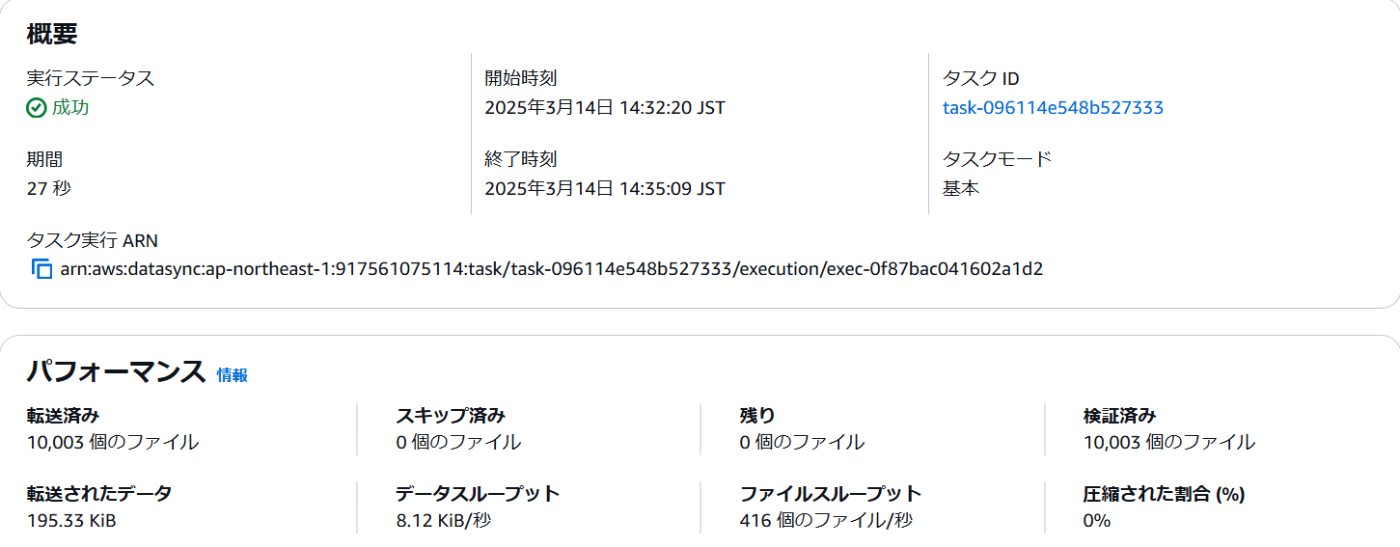This screenshot has width=1400, height=547.
Task: Click the end time 14:35:09 JST value
Action: pyautogui.click(x=605, y=188)
